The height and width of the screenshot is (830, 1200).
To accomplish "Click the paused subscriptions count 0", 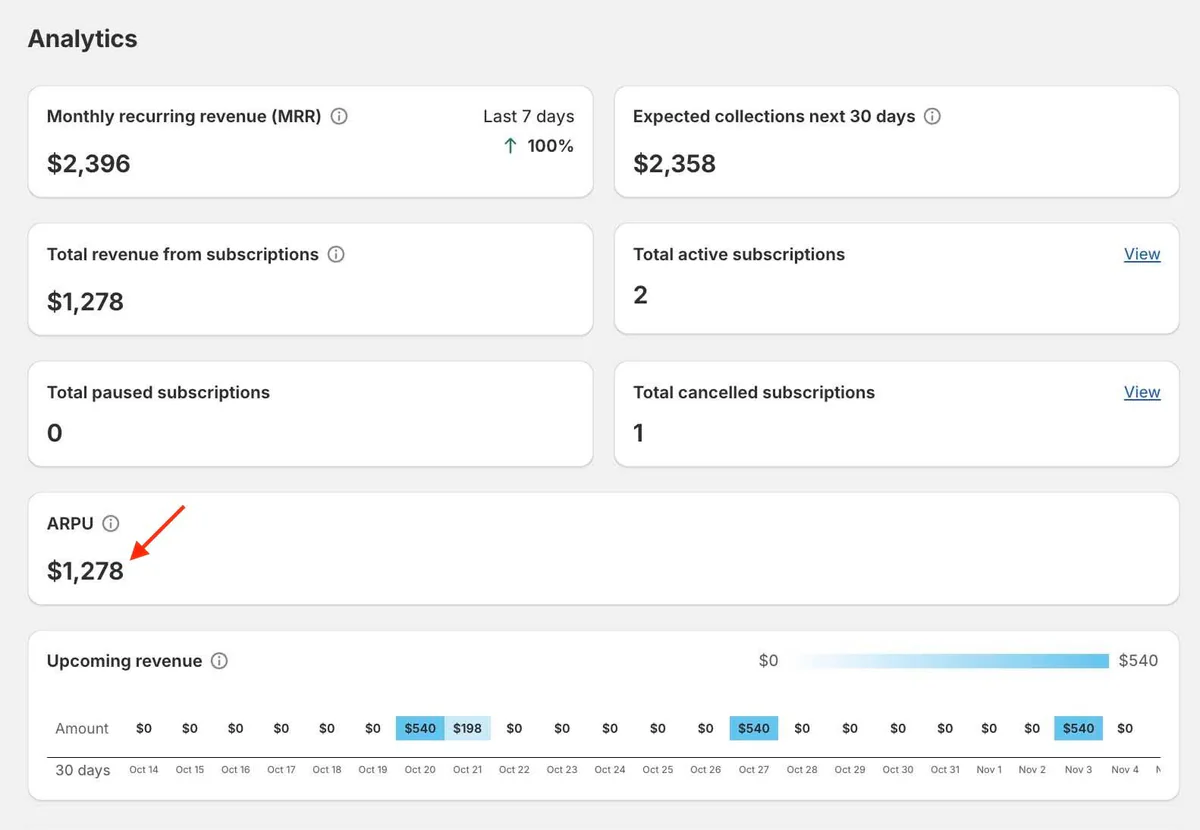I will pos(55,433).
